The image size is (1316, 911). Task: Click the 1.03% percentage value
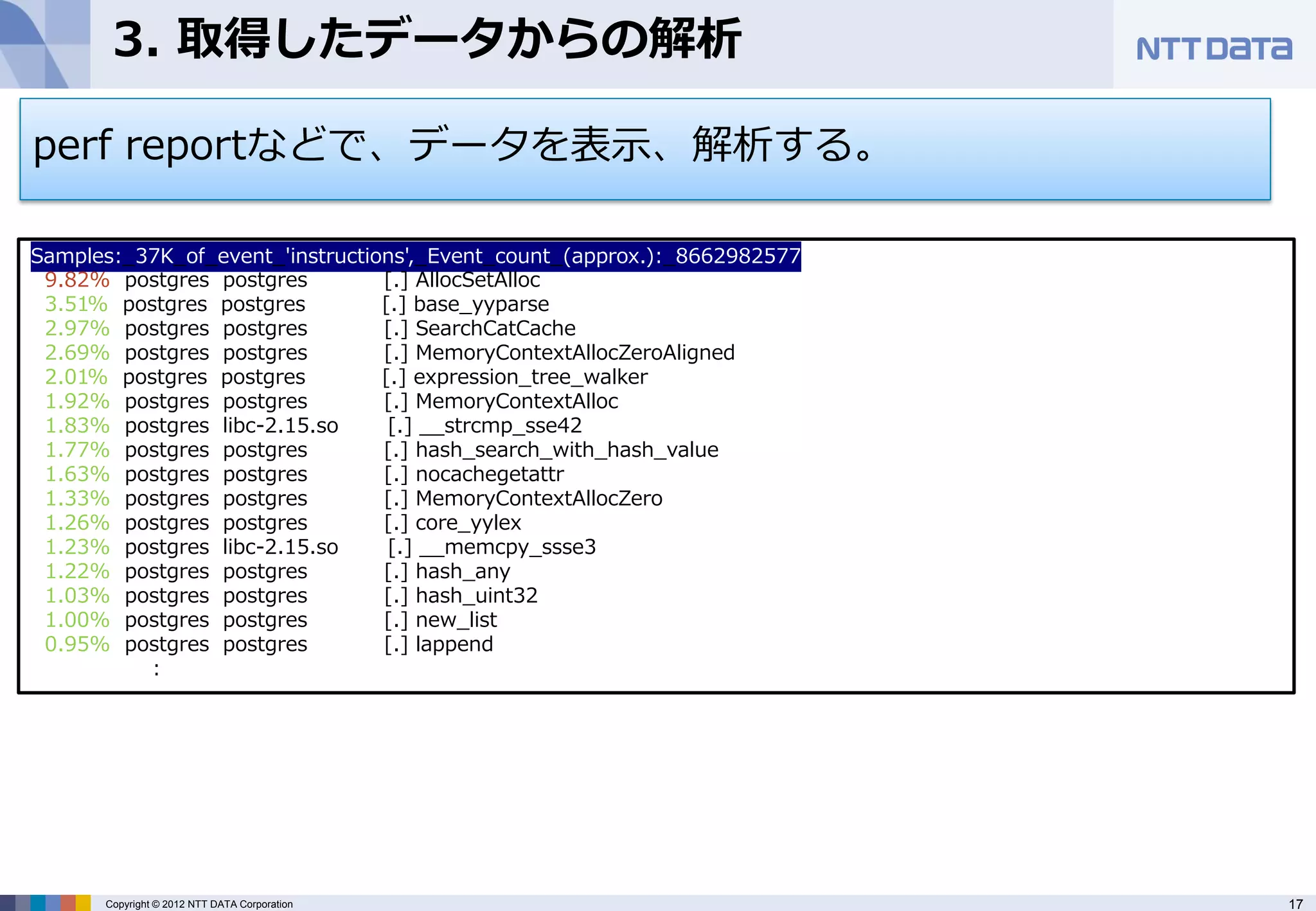[x=77, y=596]
